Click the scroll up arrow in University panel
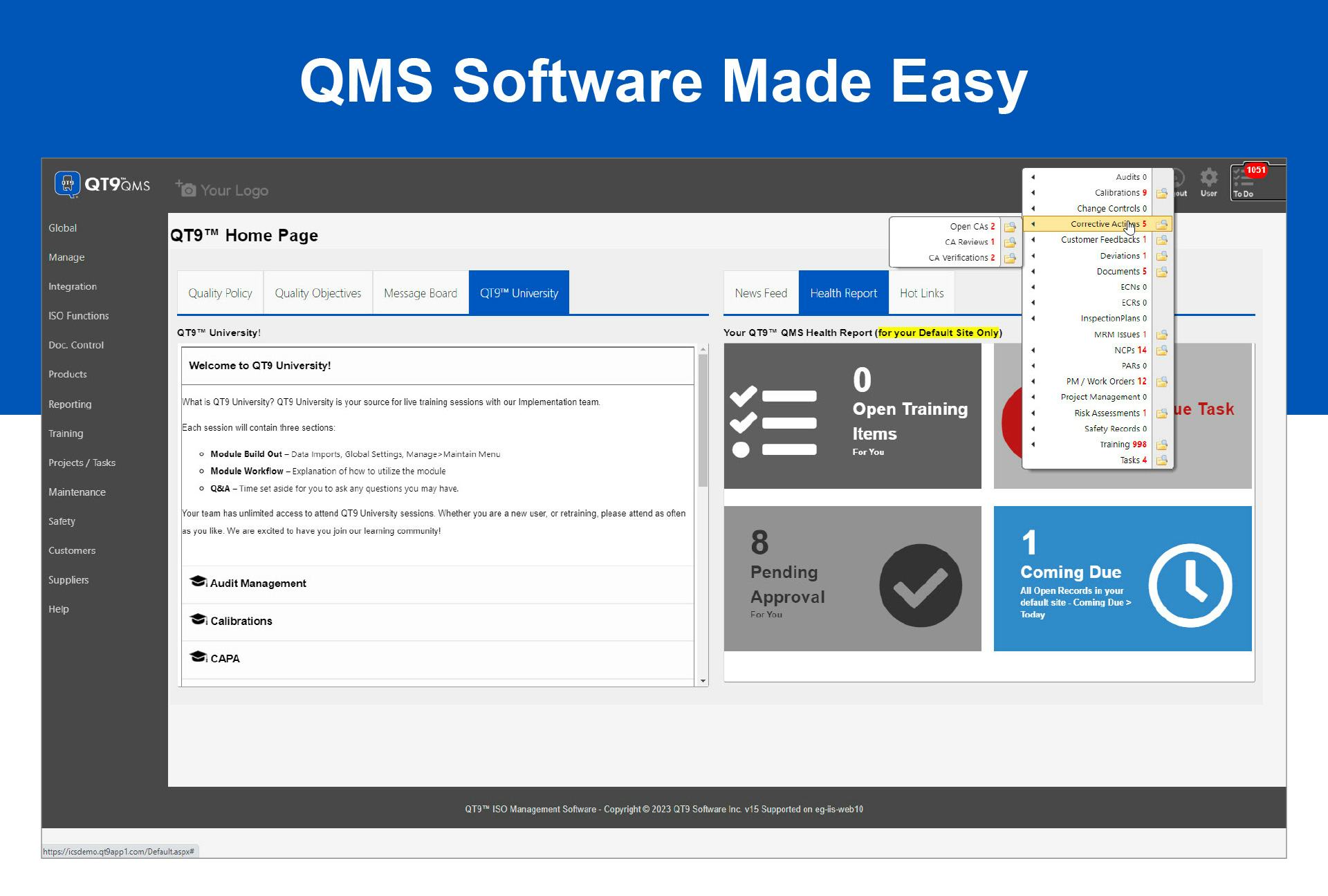 point(703,349)
